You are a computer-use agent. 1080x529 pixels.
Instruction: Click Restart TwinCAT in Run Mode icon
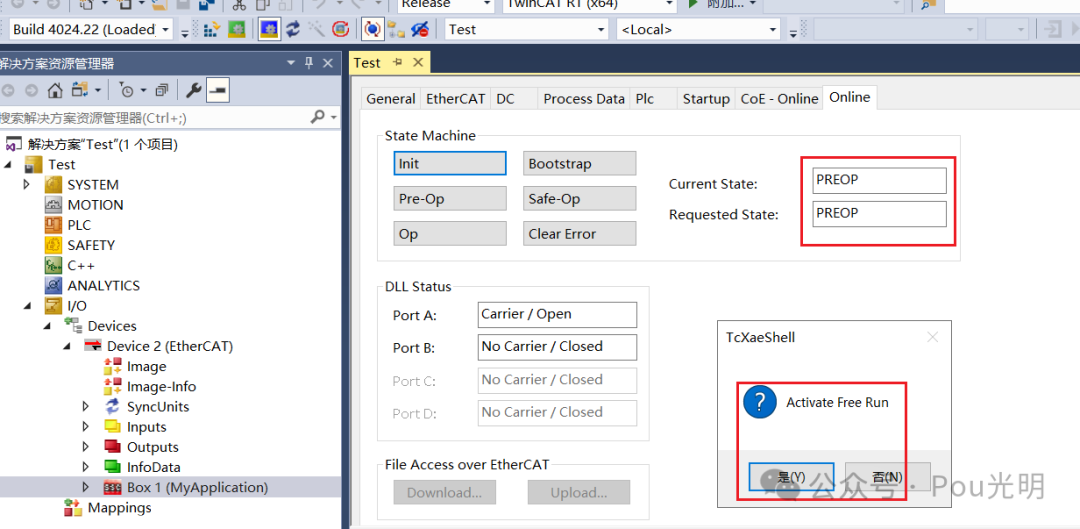point(236,29)
